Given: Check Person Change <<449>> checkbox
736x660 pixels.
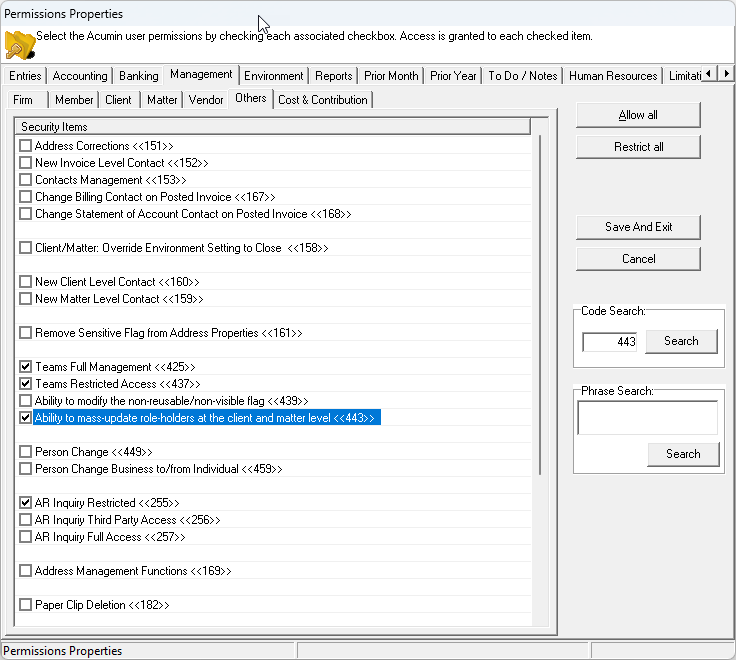Looking at the screenshot, I should 25,452.
